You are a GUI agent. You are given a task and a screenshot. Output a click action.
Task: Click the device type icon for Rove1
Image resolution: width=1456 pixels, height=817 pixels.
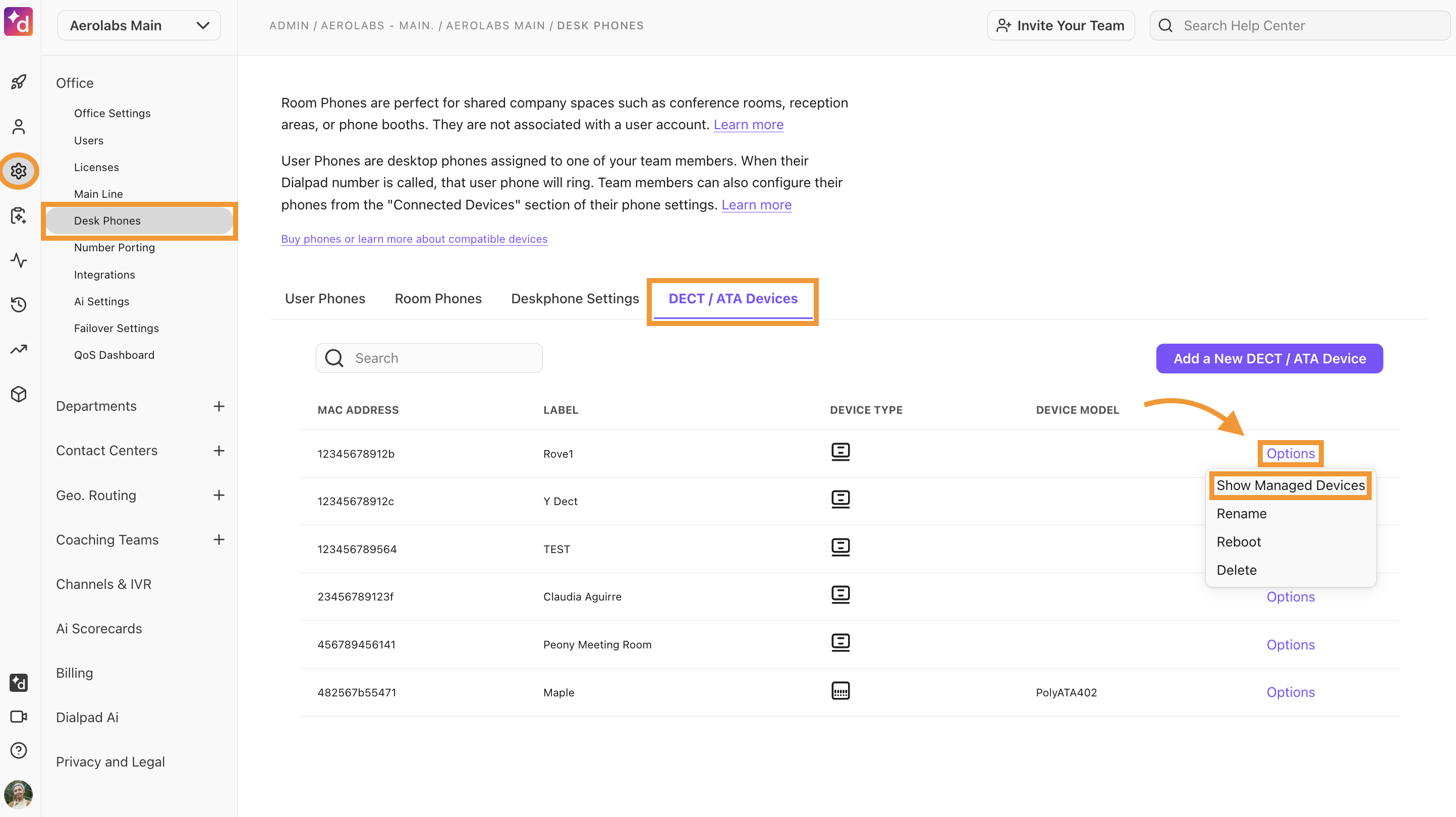pyautogui.click(x=841, y=452)
